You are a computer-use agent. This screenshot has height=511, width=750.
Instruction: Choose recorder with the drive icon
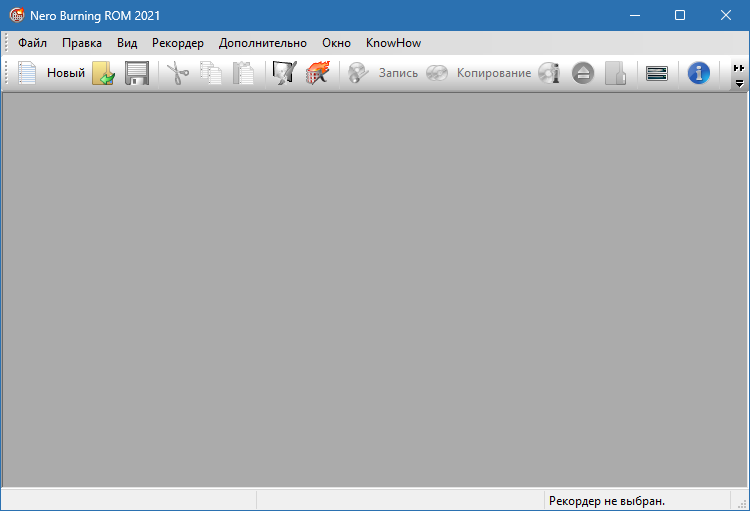[x=657, y=73]
